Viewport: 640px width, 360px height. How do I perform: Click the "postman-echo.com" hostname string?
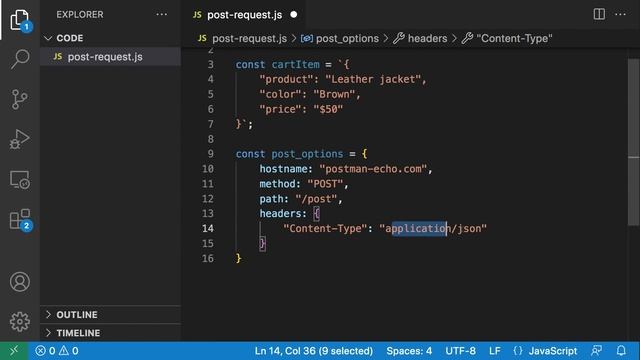click(x=373, y=169)
